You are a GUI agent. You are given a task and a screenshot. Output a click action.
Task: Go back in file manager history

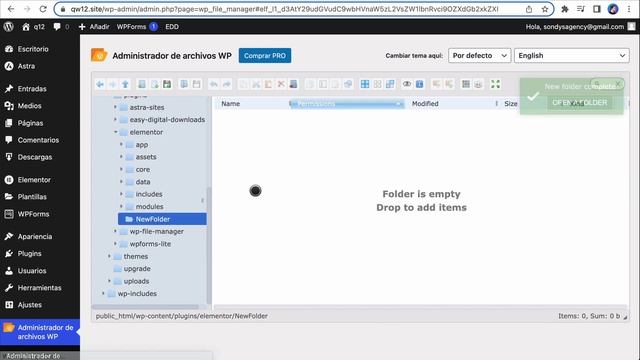(100, 84)
